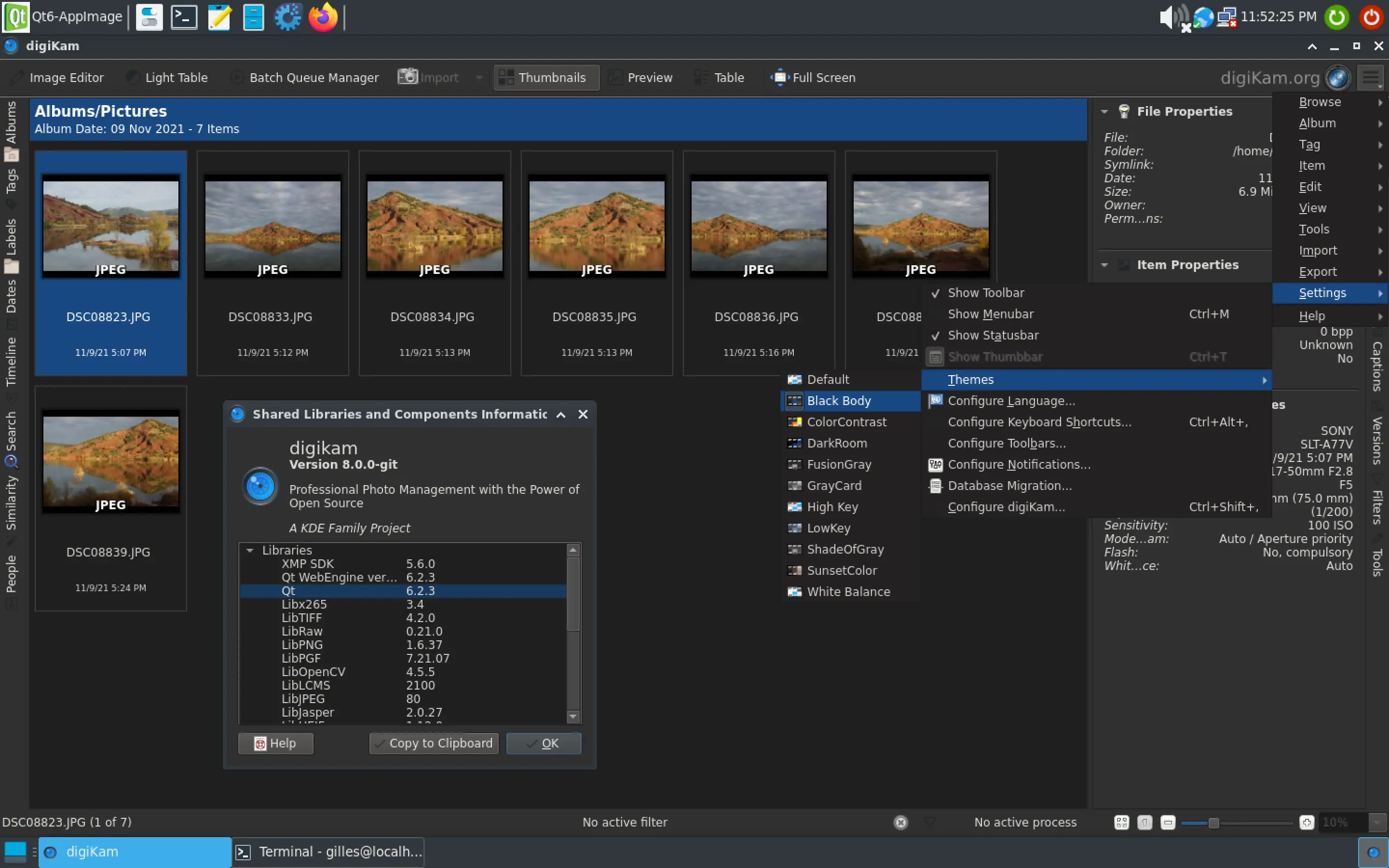The width and height of the screenshot is (1389, 868).
Task: Click Copy to Clipboard in the libraries dialog
Action: (x=434, y=743)
